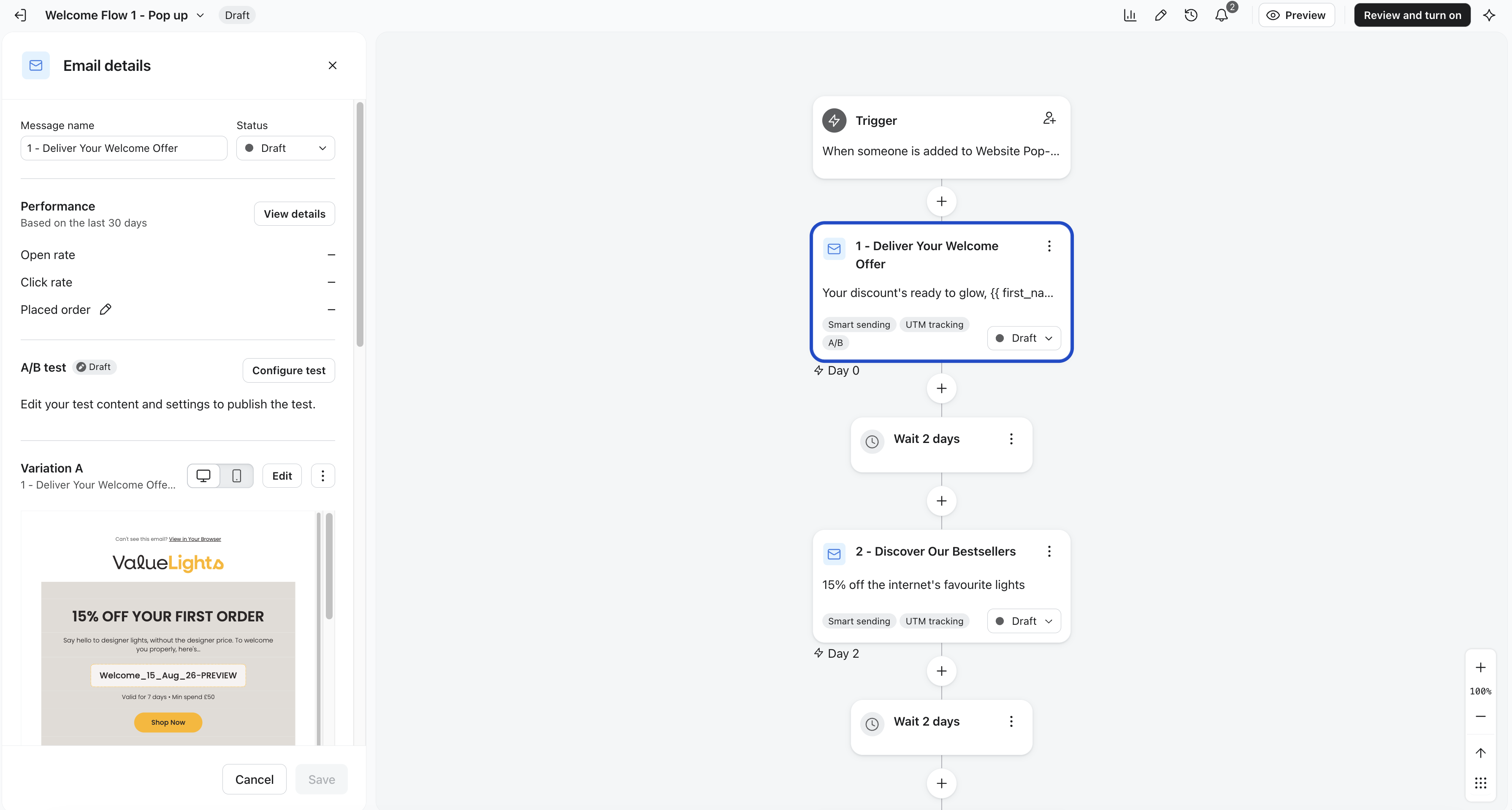The width and height of the screenshot is (1512, 810).
Task: Open three-dot menu on first Wait 2 days
Action: (1011, 439)
